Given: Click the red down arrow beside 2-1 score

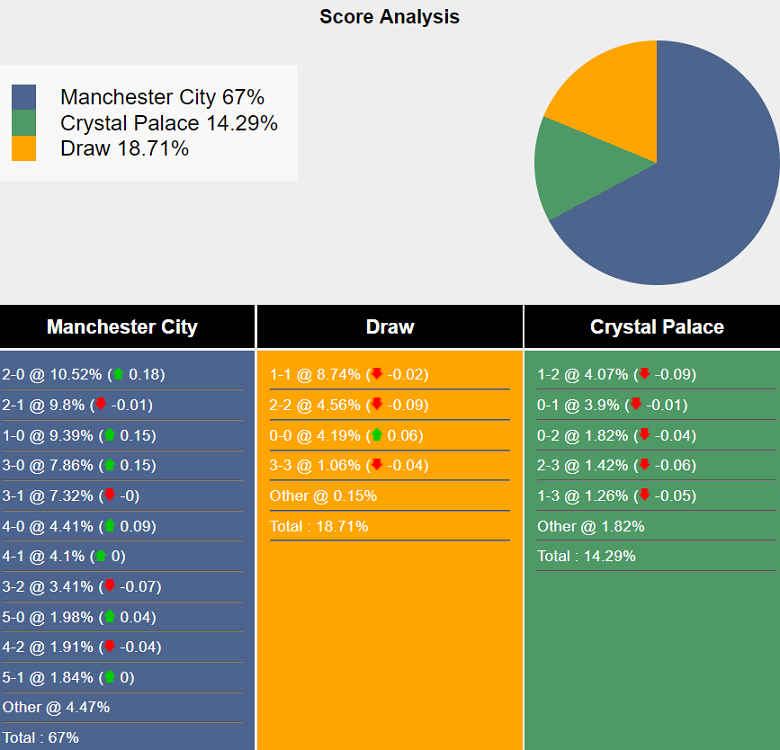Looking at the screenshot, I should [100, 405].
